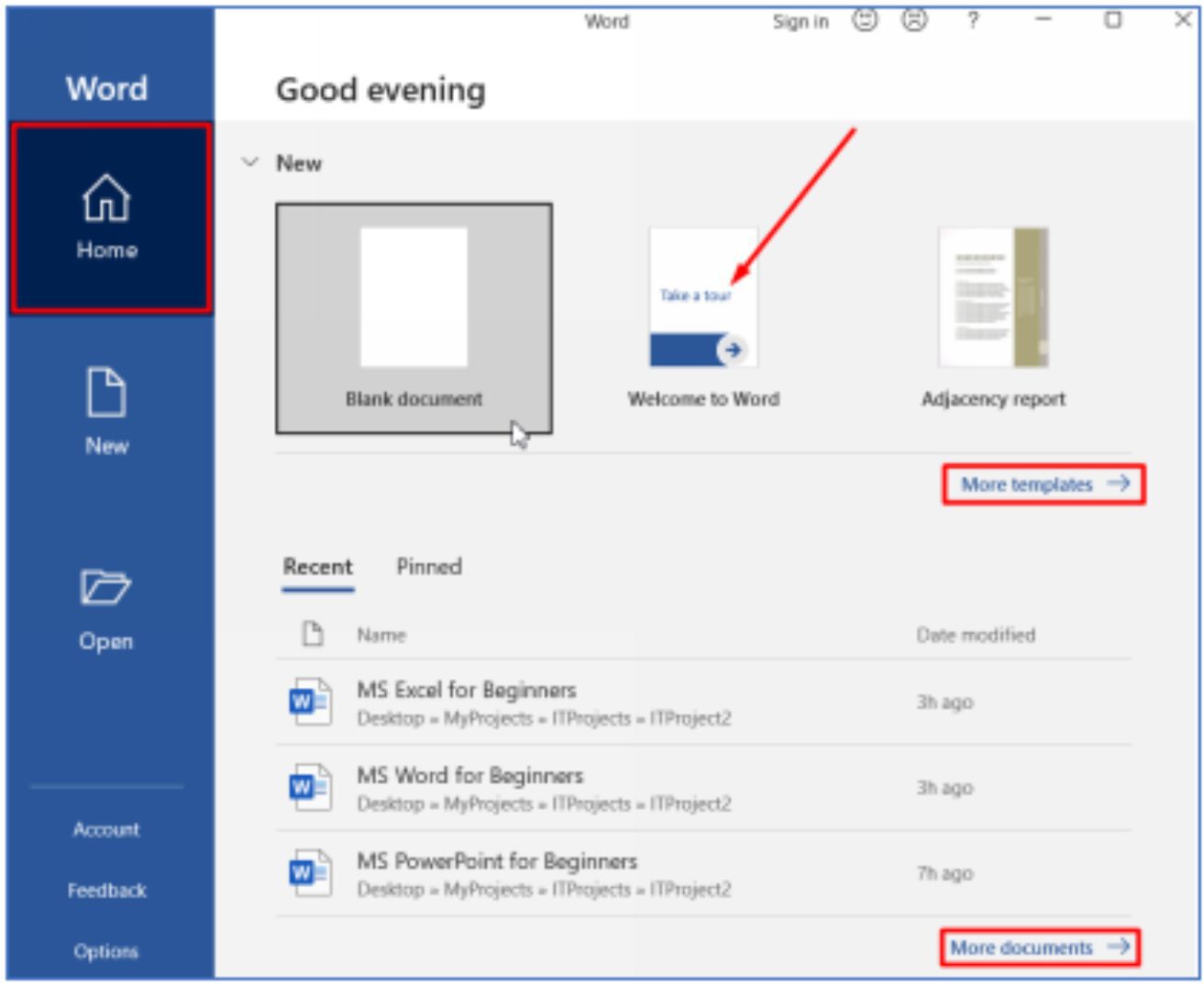
Task: Open MS PowerPoint for Beginners document
Action: (x=703, y=873)
